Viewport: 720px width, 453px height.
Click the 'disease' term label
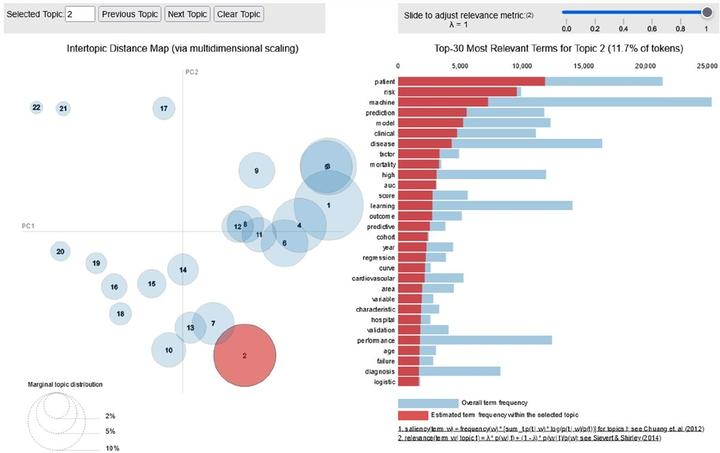coord(382,144)
